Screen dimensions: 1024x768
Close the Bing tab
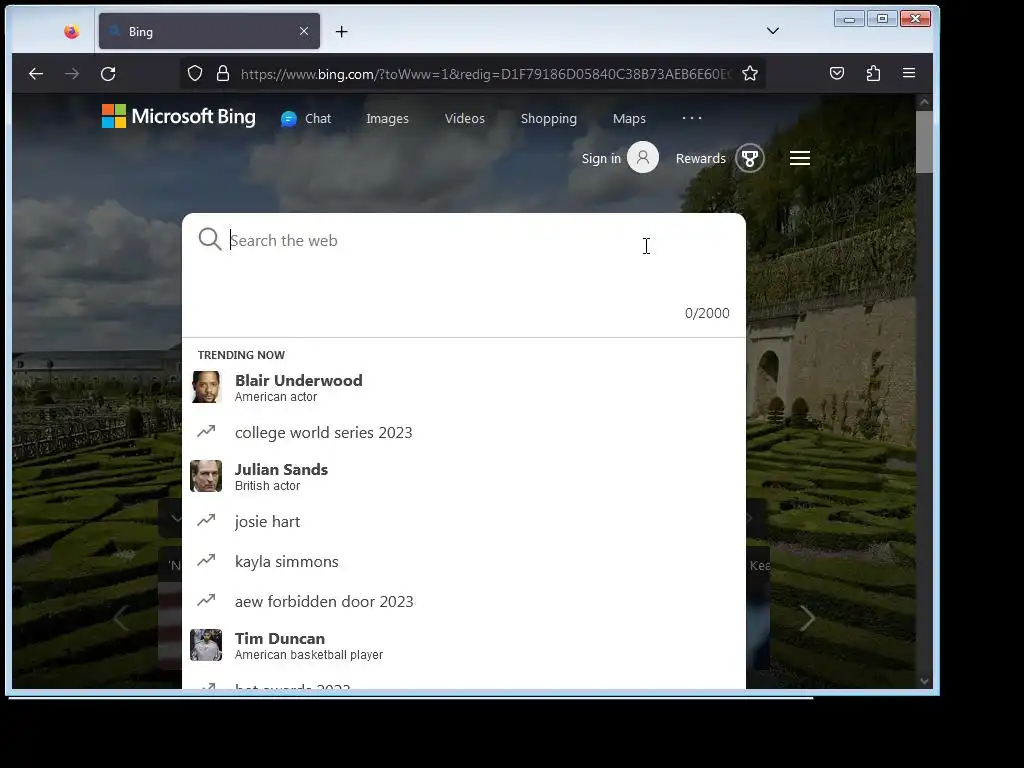click(304, 31)
